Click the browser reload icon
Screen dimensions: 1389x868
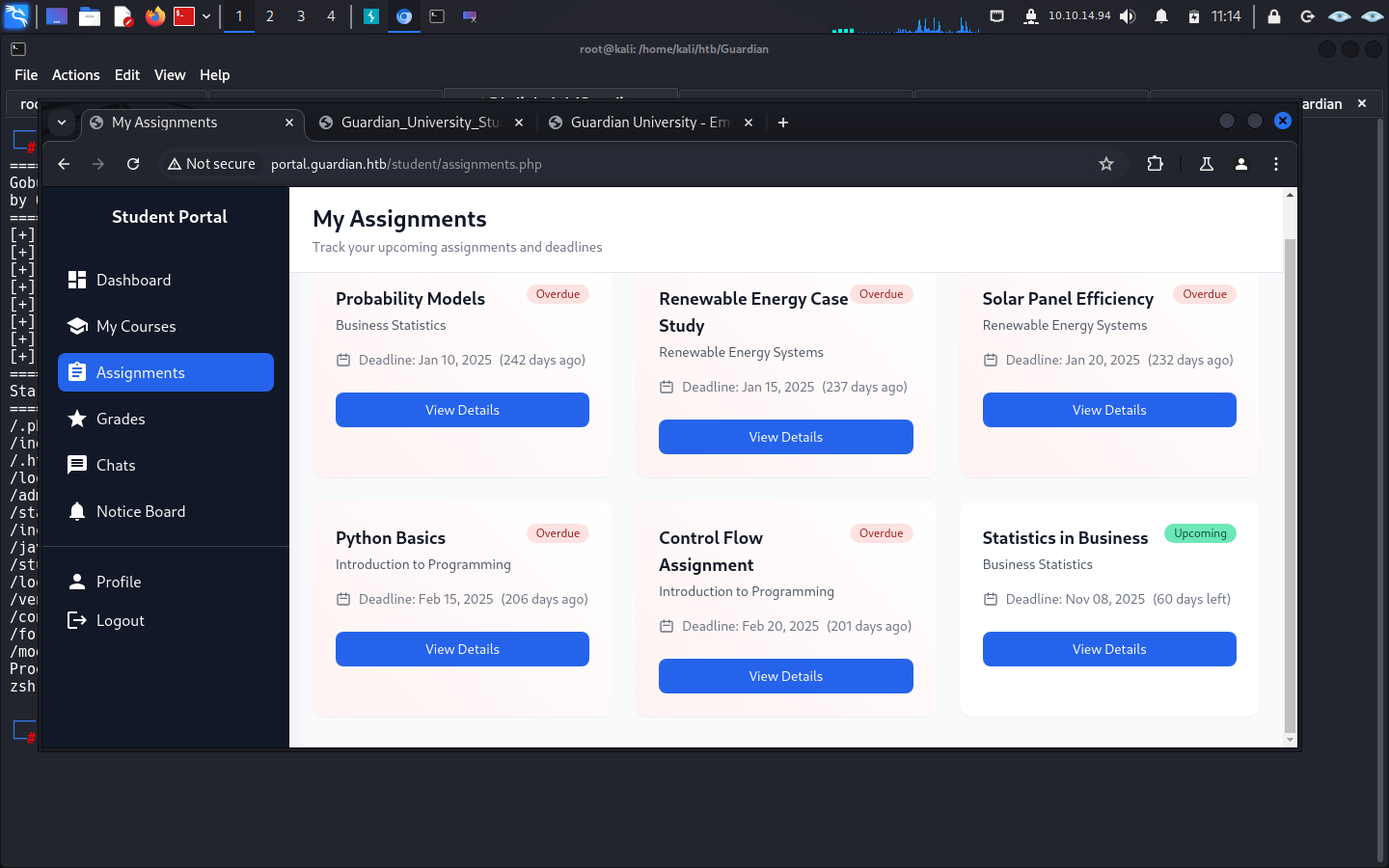pyautogui.click(x=133, y=164)
